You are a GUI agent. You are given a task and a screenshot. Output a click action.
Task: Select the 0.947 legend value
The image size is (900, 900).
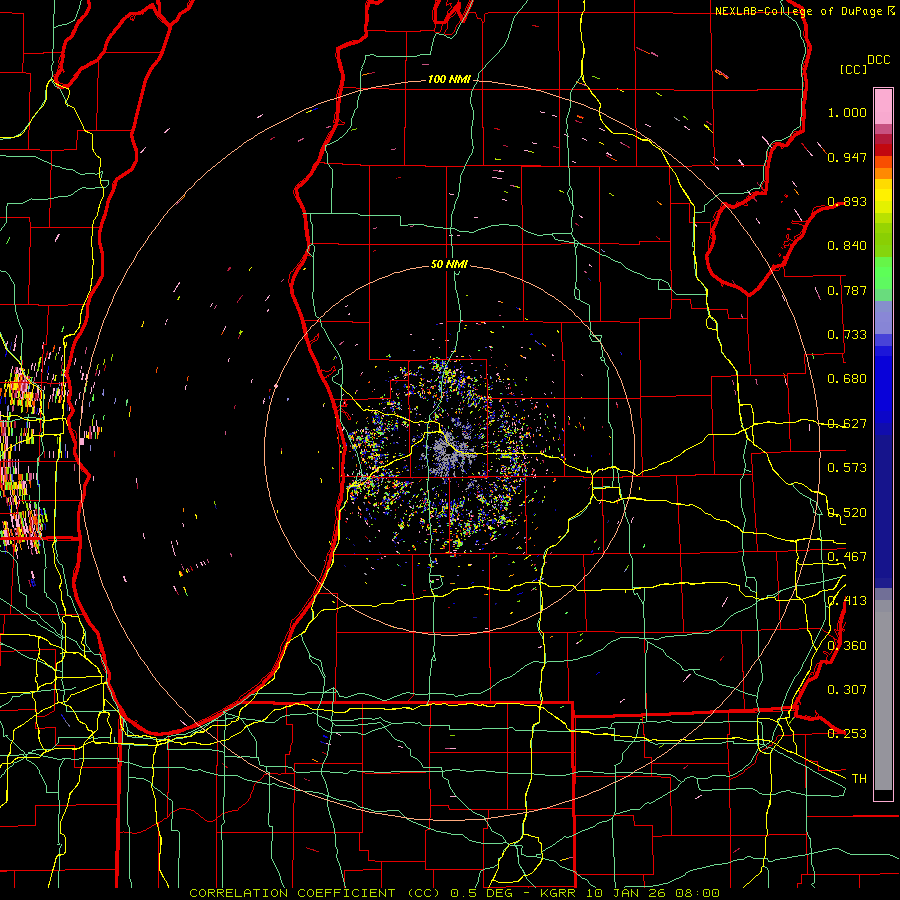coord(847,157)
